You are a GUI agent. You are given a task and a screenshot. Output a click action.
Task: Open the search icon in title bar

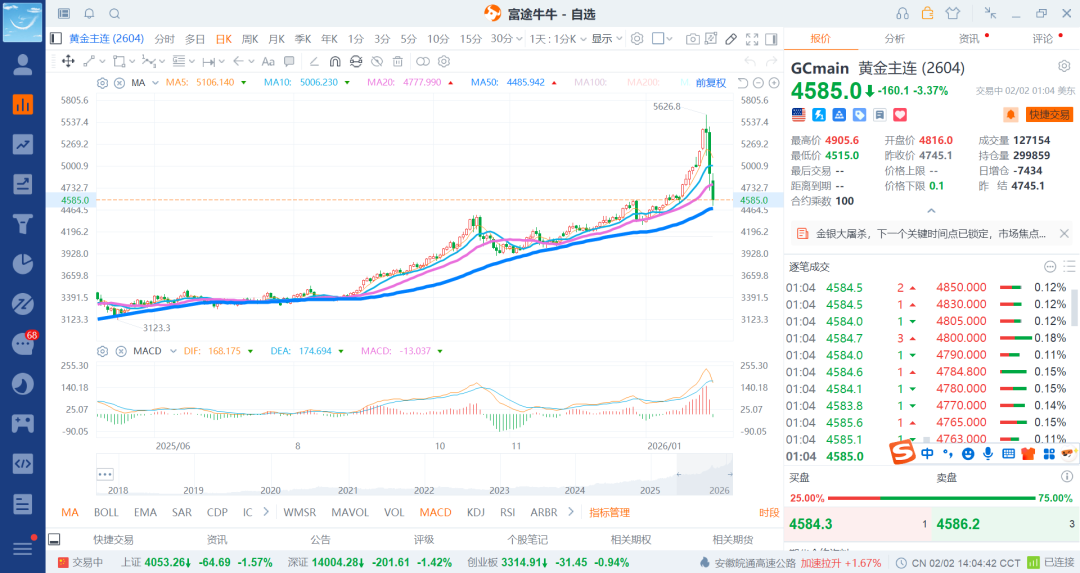tap(114, 13)
